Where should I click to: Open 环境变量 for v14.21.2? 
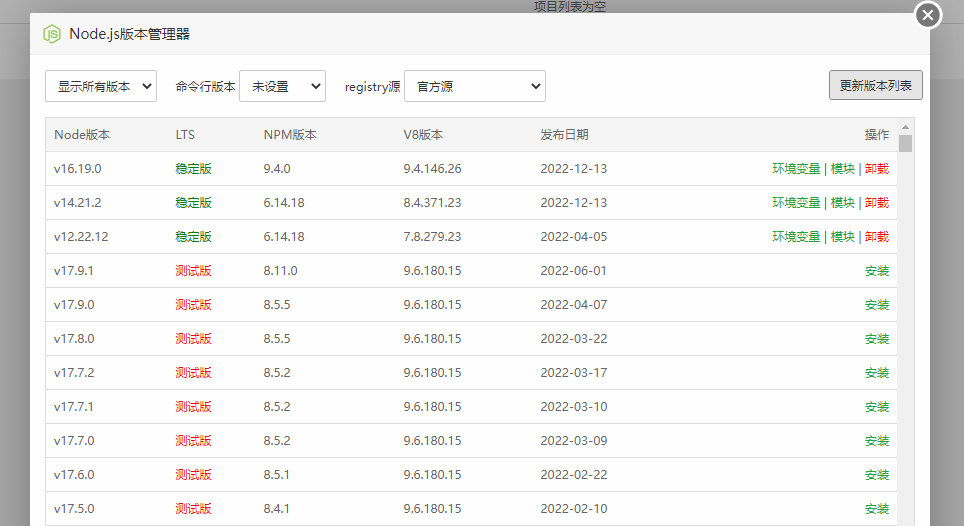796,202
